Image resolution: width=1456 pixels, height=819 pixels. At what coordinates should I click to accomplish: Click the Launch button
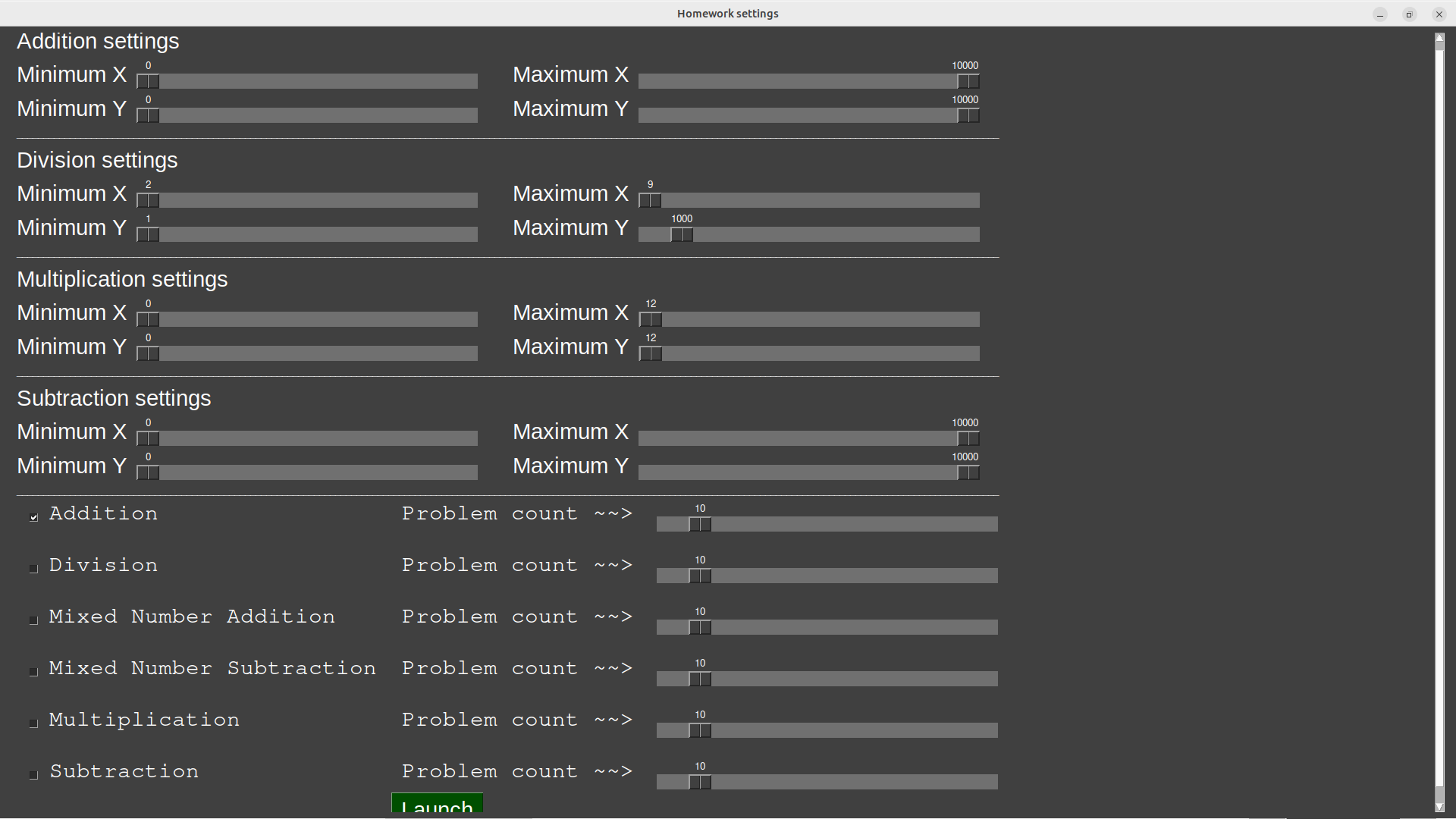click(437, 807)
